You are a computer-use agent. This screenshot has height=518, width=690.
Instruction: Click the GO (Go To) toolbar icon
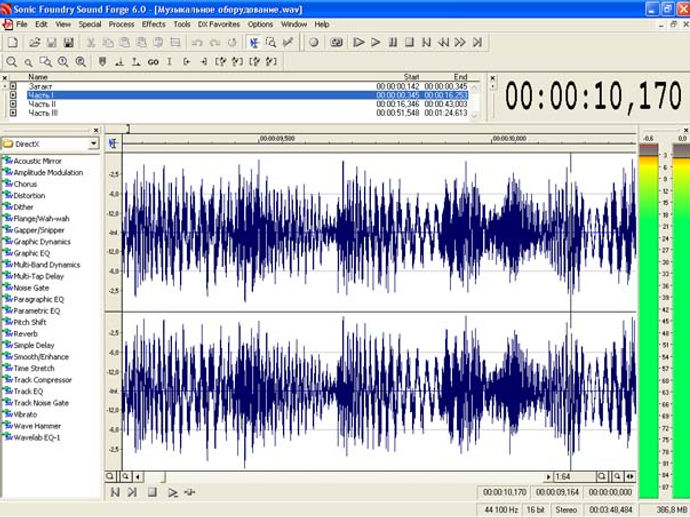pyautogui.click(x=153, y=62)
